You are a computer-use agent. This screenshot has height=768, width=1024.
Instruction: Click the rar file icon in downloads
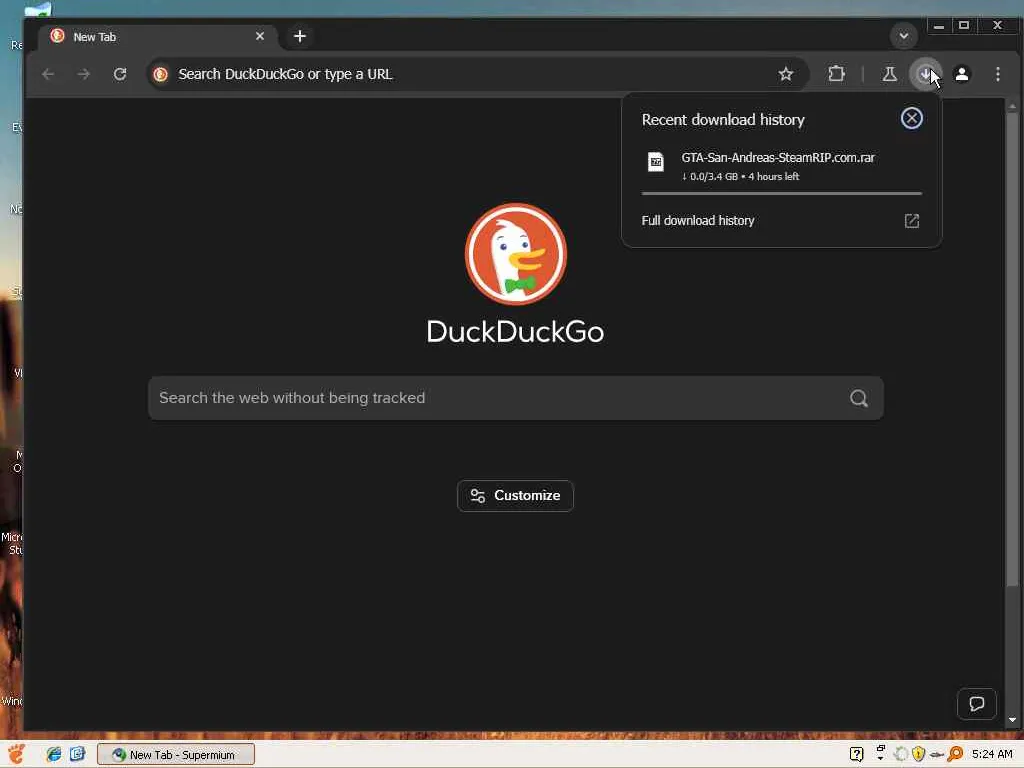(x=656, y=161)
